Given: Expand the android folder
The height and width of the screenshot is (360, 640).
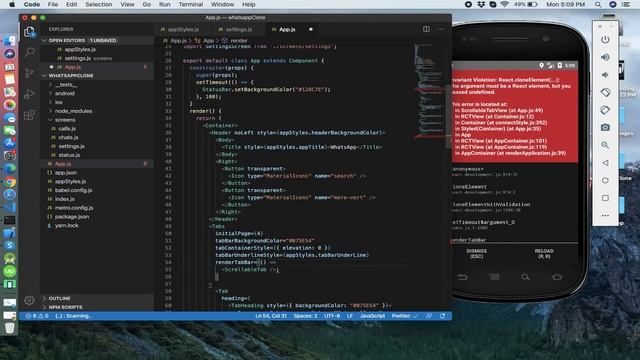Looking at the screenshot, I should [97, 93].
